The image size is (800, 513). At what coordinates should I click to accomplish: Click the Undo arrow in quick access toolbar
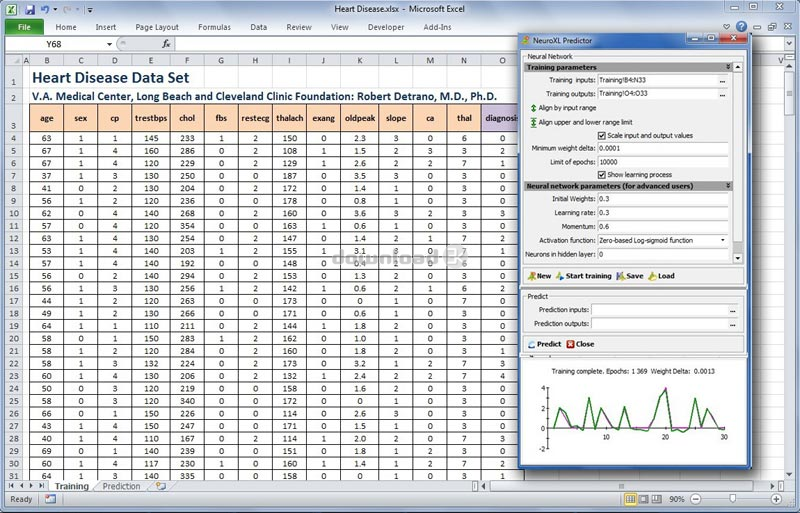tap(45, 10)
